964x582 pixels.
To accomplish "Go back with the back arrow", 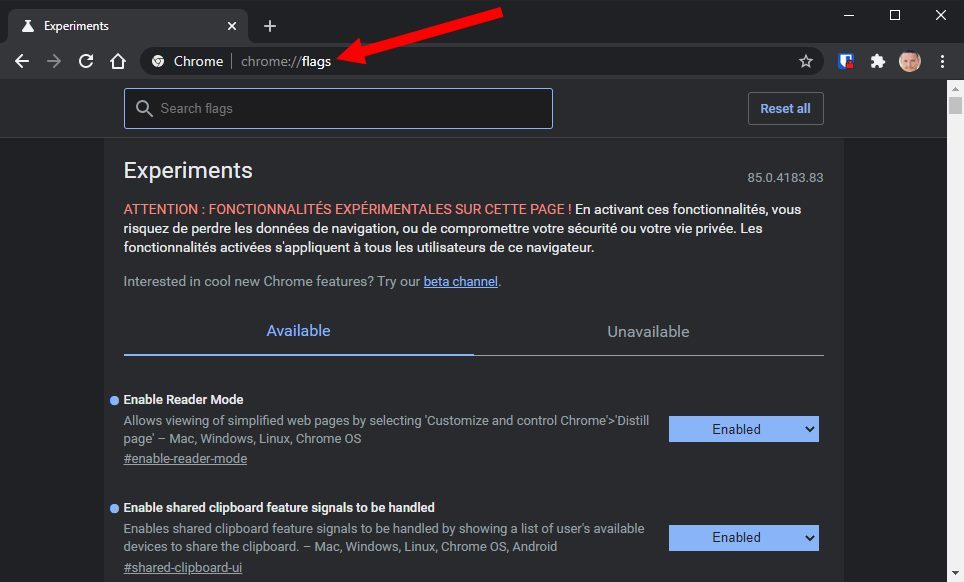I will [x=22, y=61].
